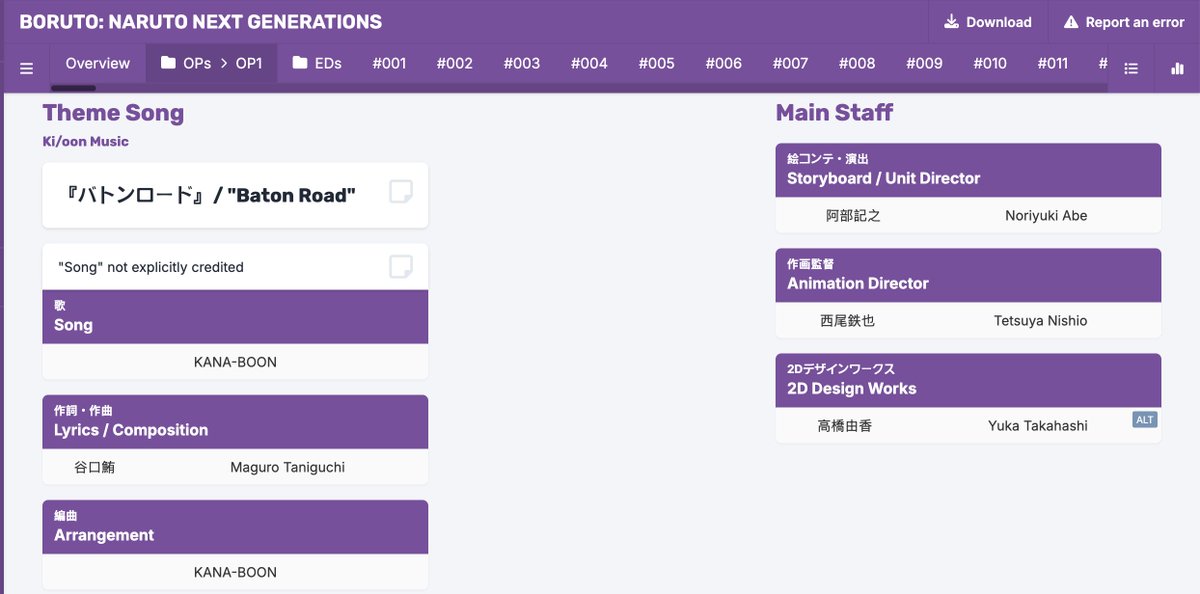The height and width of the screenshot is (594, 1200).
Task: Go to episode #007 tab
Action: [x=790, y=63]
